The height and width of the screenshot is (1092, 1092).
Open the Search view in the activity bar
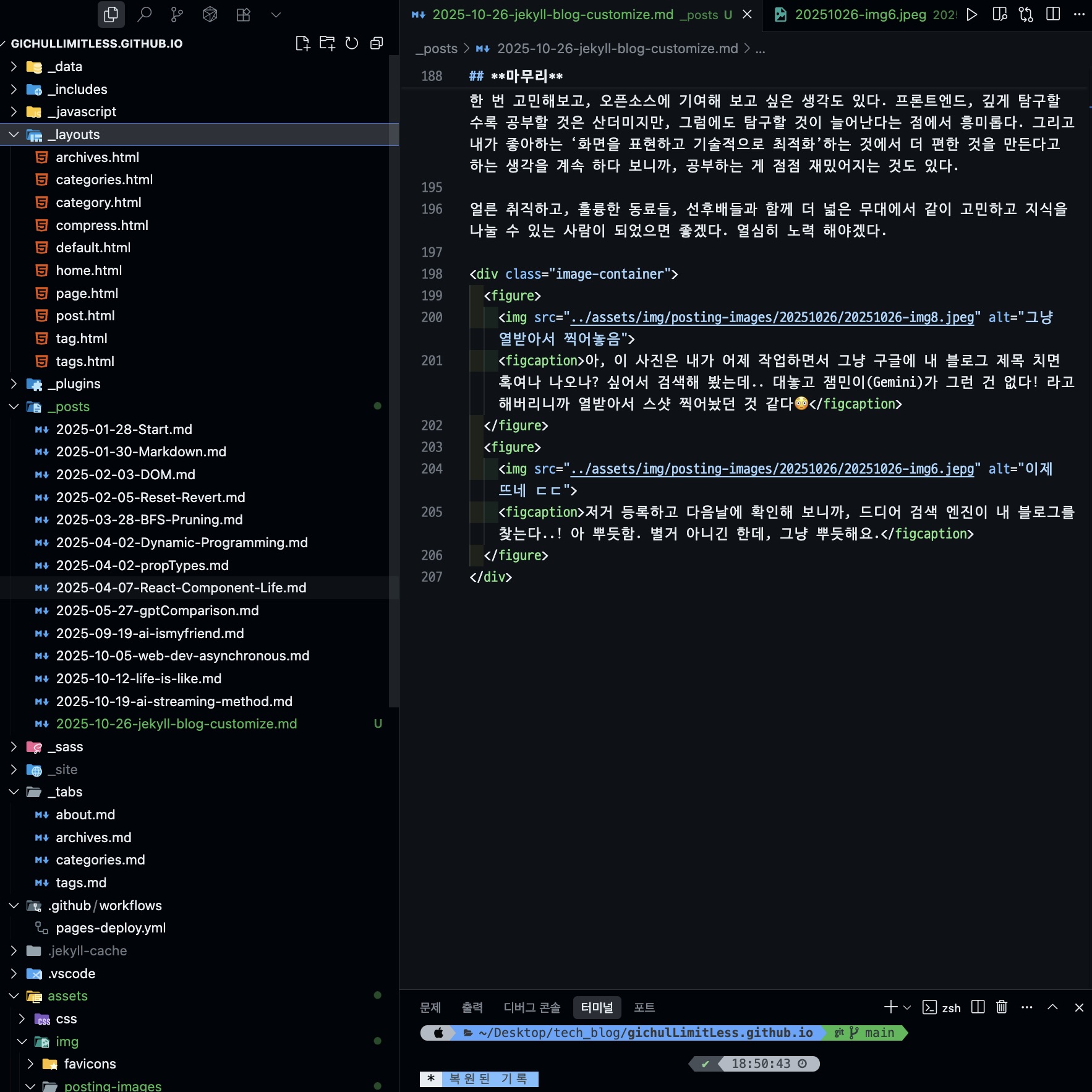coord(145,14)
